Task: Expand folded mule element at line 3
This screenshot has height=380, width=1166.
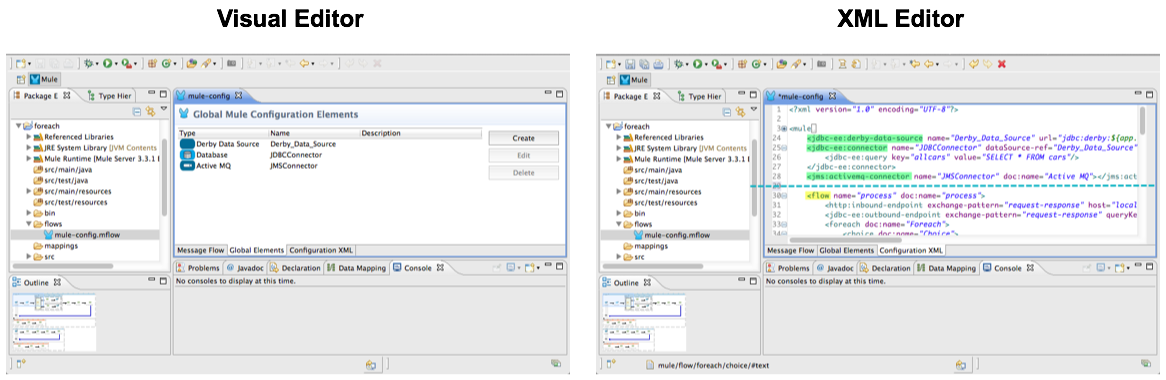Action: coord(784,129)
